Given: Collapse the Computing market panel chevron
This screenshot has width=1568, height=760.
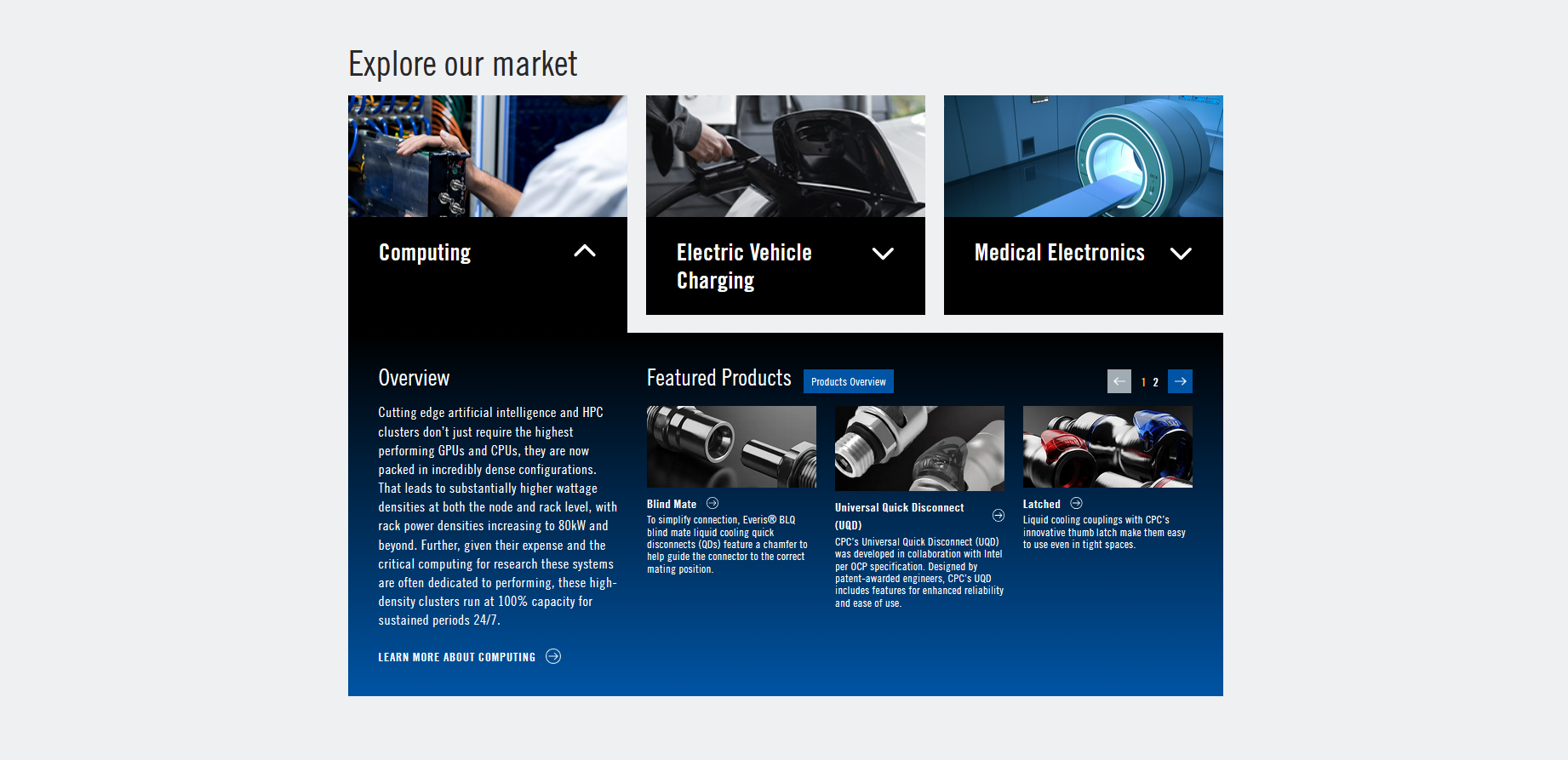Looking at the screenshot, I should pyautogui.click(x=585, y=251).
